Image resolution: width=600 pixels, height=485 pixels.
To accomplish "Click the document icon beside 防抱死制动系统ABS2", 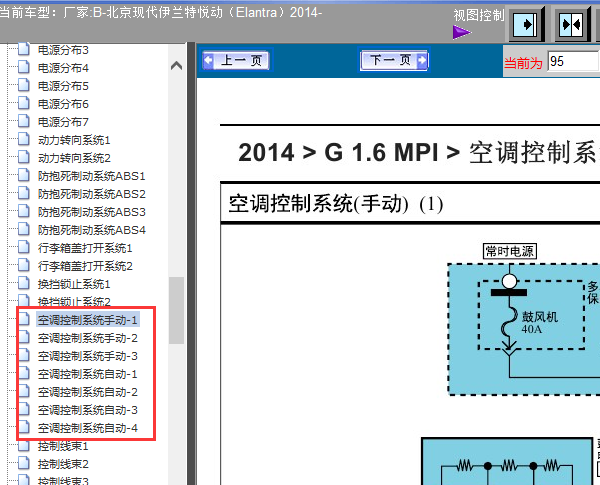I will (x=24, y=193).
